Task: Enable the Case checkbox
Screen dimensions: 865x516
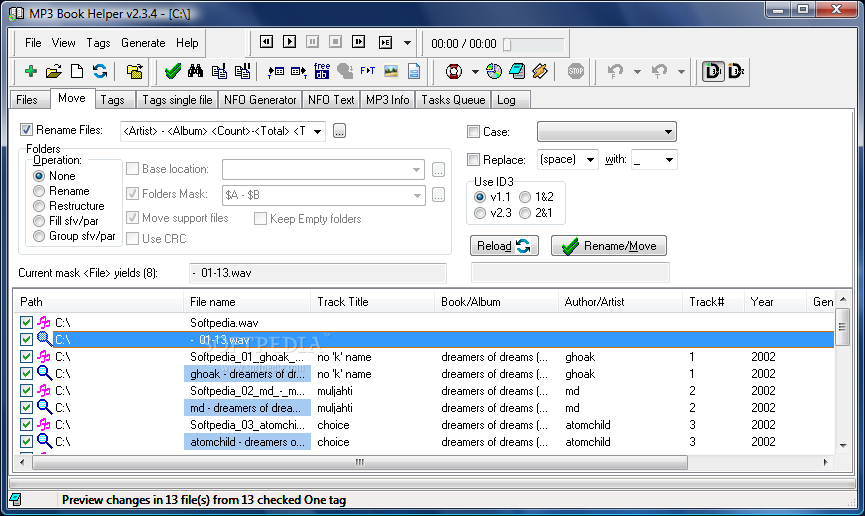Action: pyautogui.click(x=473, y=131)
